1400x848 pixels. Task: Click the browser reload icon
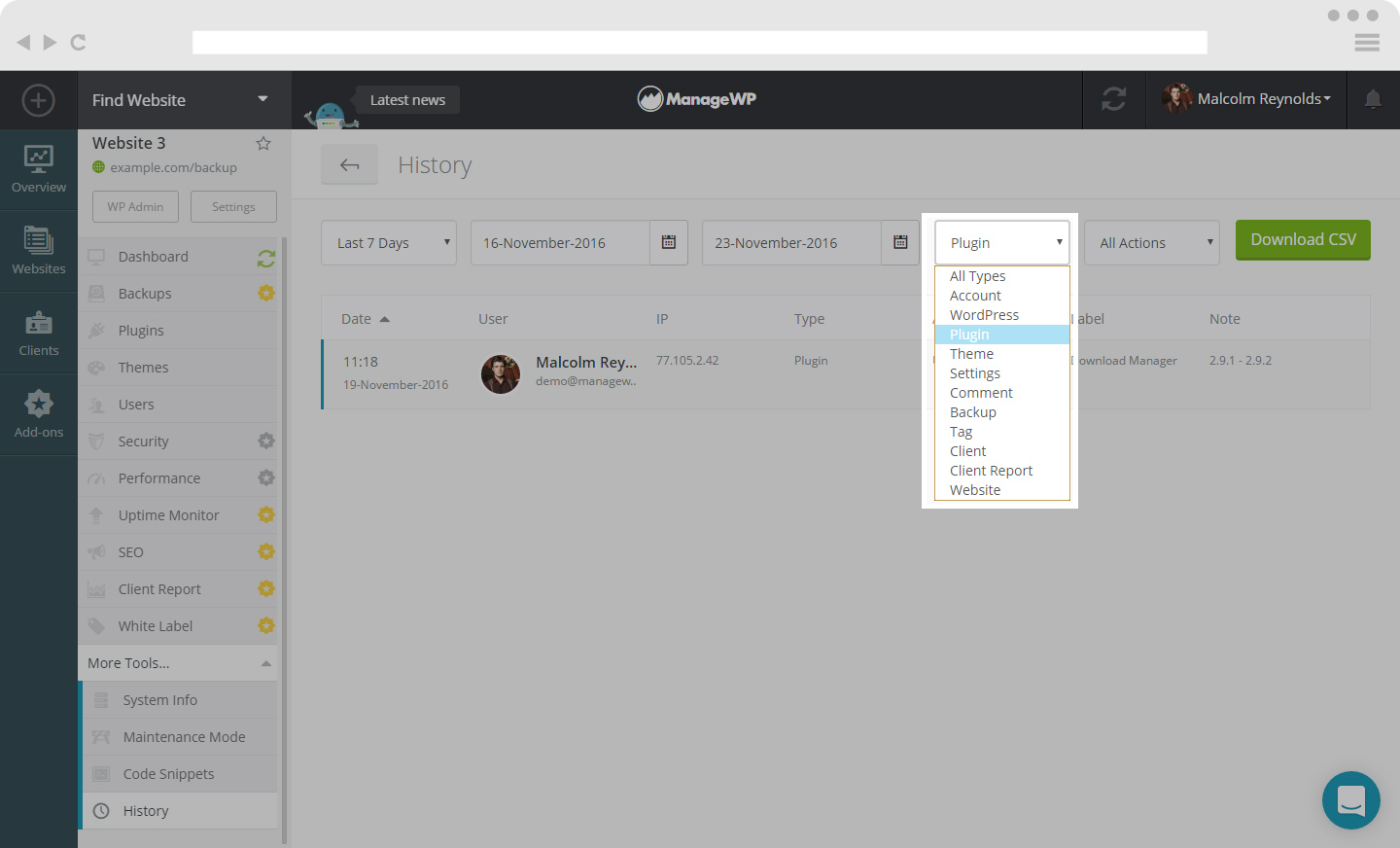pos(79,42)
